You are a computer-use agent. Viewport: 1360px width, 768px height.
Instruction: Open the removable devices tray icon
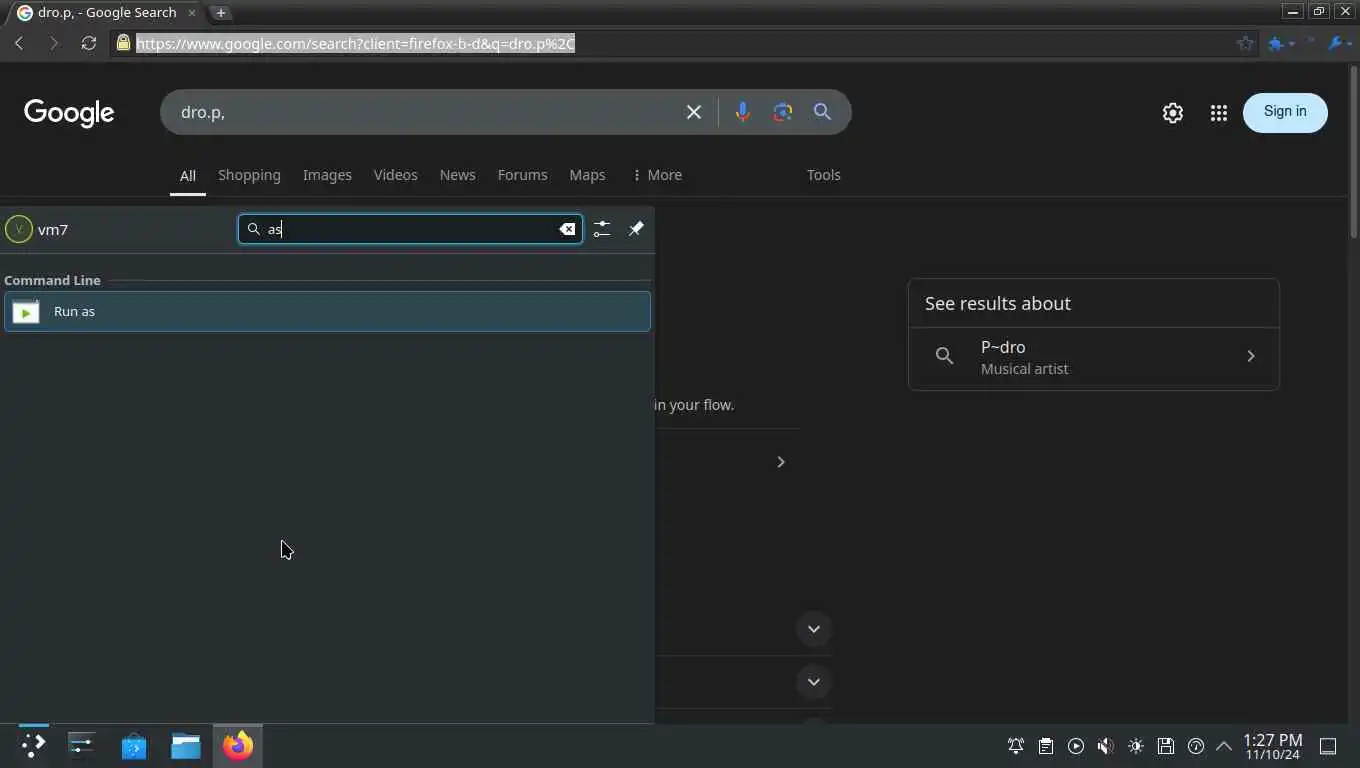click(x=1166, y=746)
